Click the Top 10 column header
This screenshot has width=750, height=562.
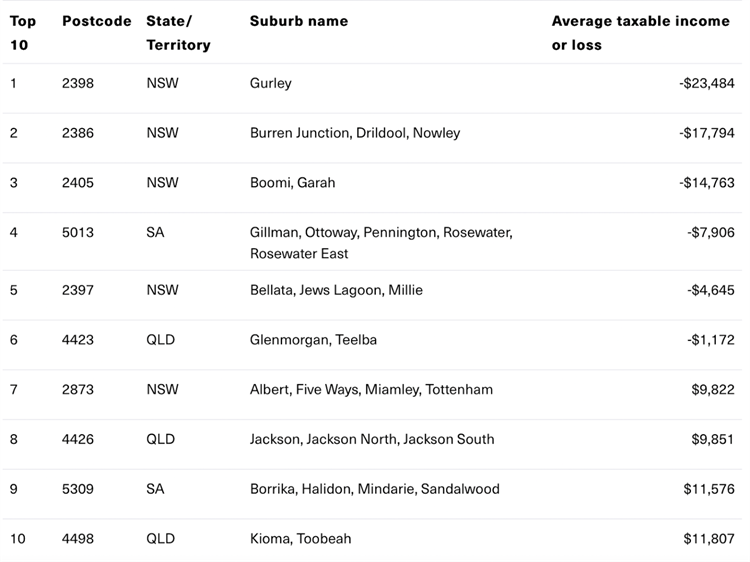click(x=23, y=33)
